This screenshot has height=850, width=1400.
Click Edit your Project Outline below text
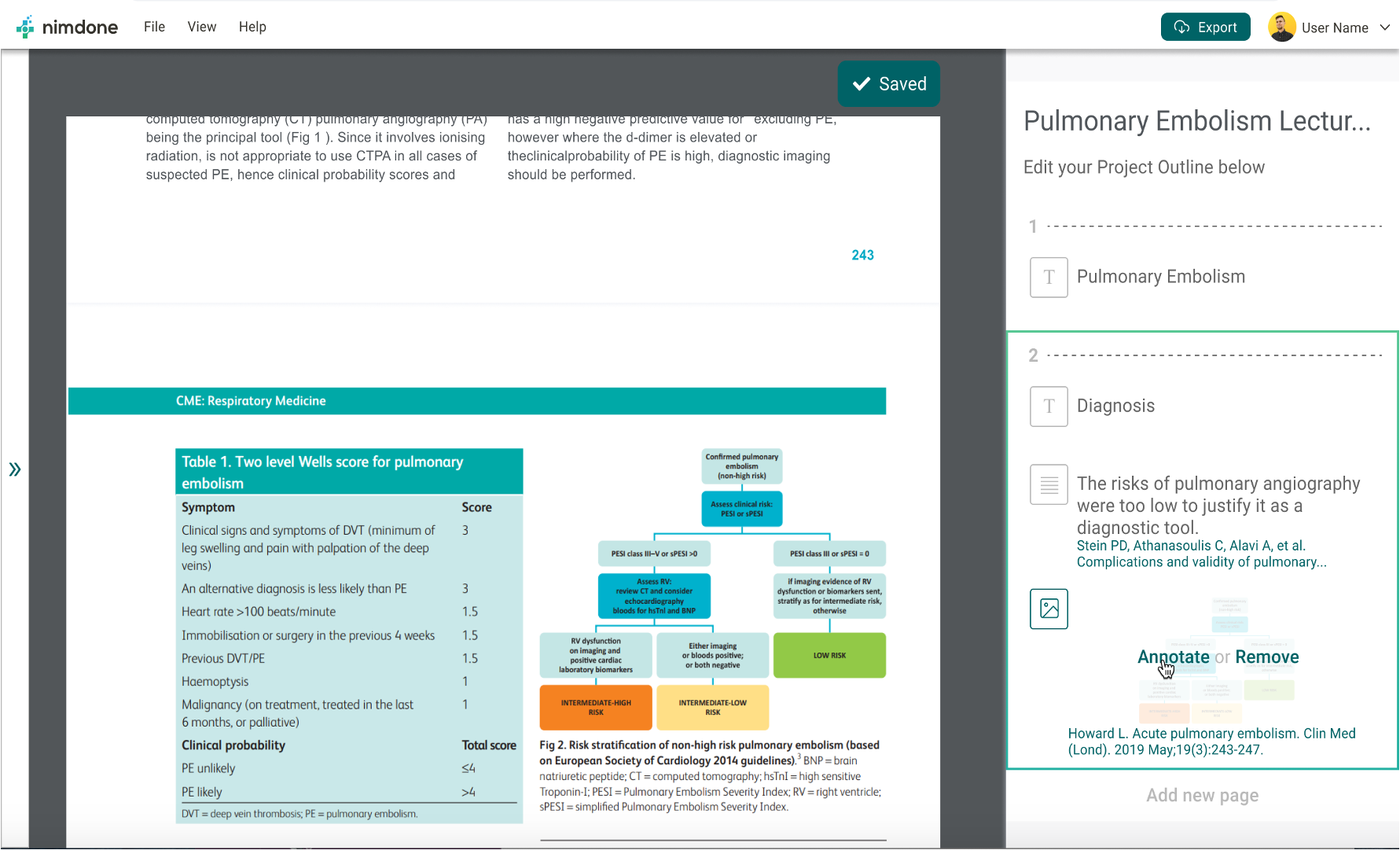(x=1144, y=167)
